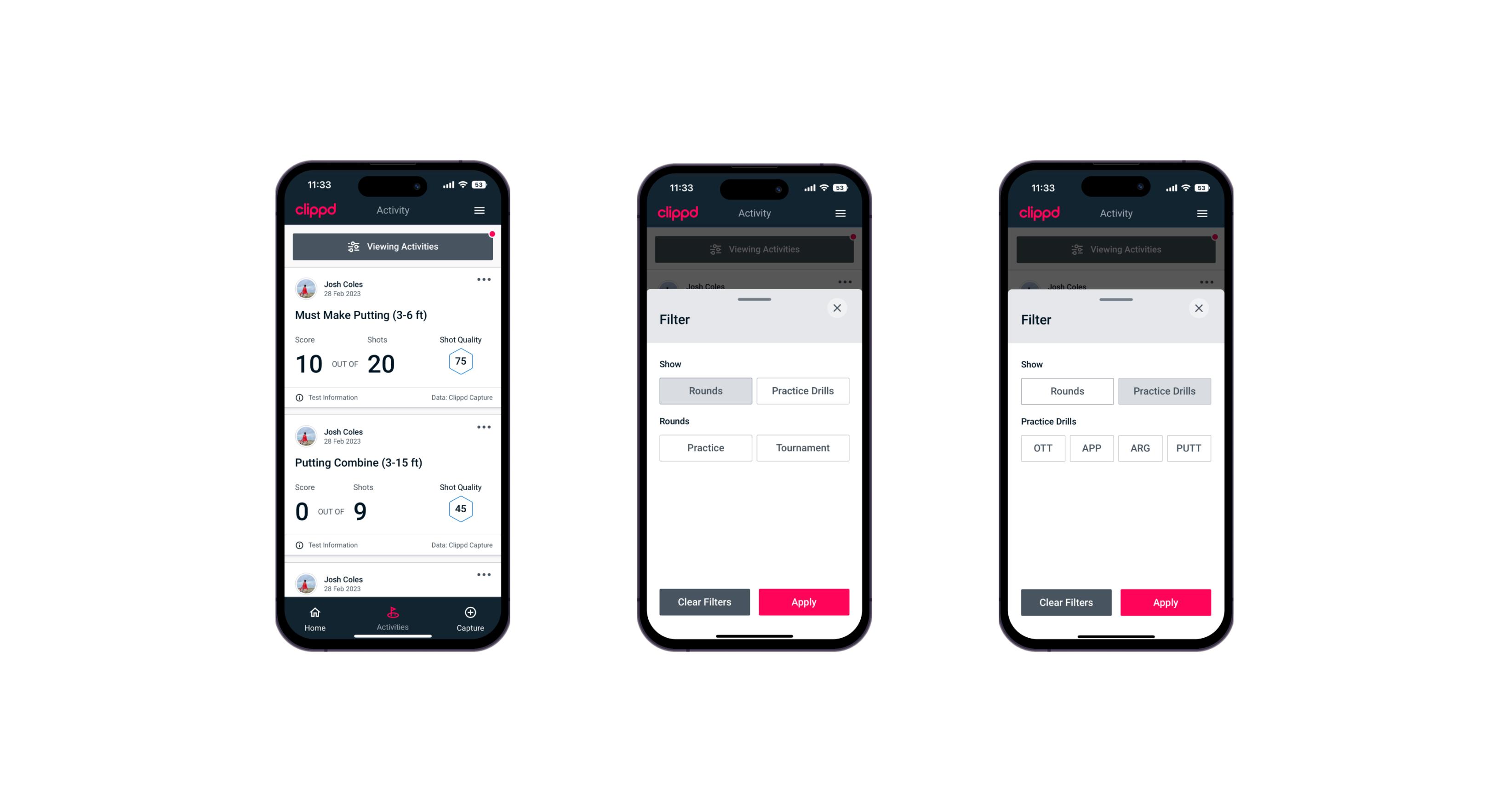Select the ARG practice drill category
This screenshot has width=1509, height=812.
(x=1140, y=448)
